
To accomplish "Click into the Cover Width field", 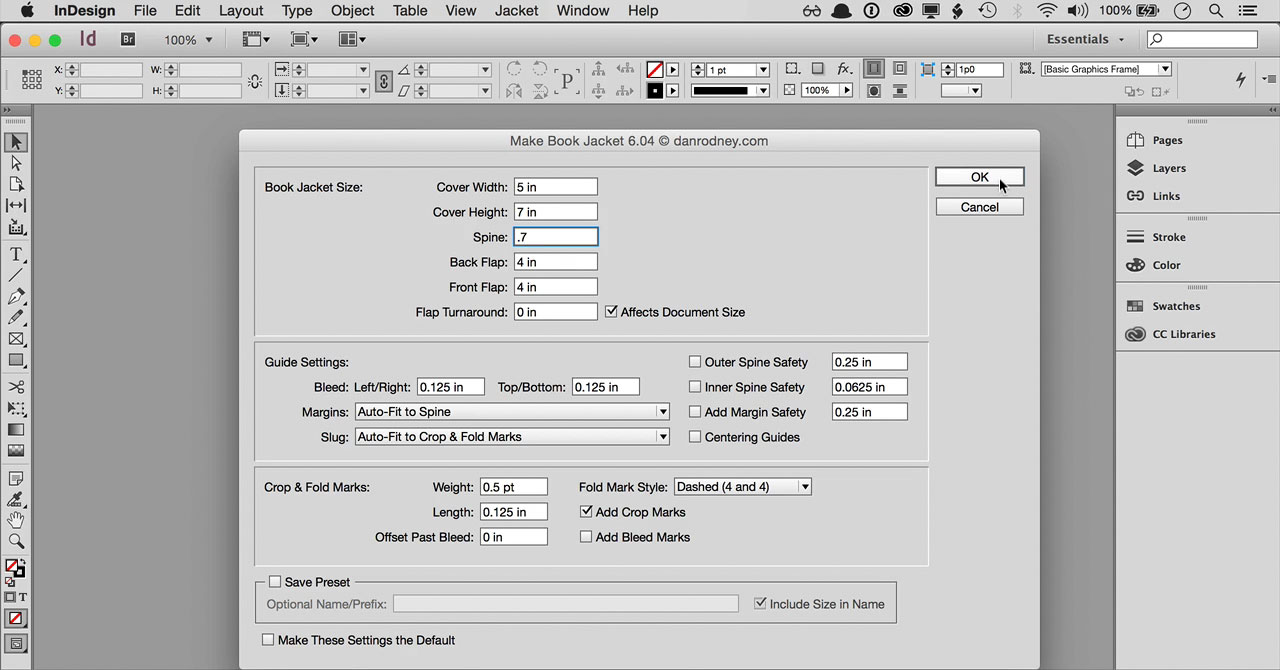I will (556, 187).
